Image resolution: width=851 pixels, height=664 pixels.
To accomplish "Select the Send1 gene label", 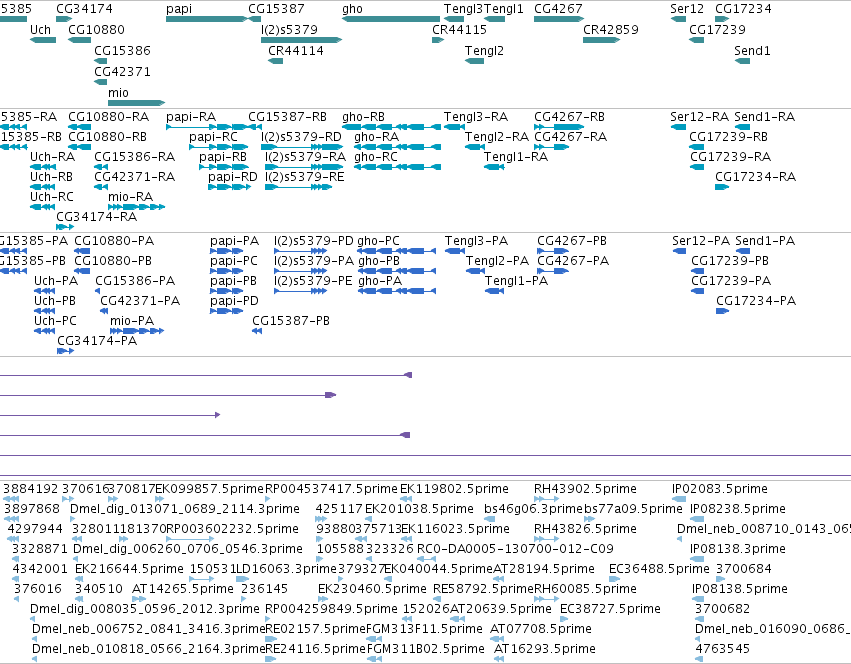I will [752, 50].
